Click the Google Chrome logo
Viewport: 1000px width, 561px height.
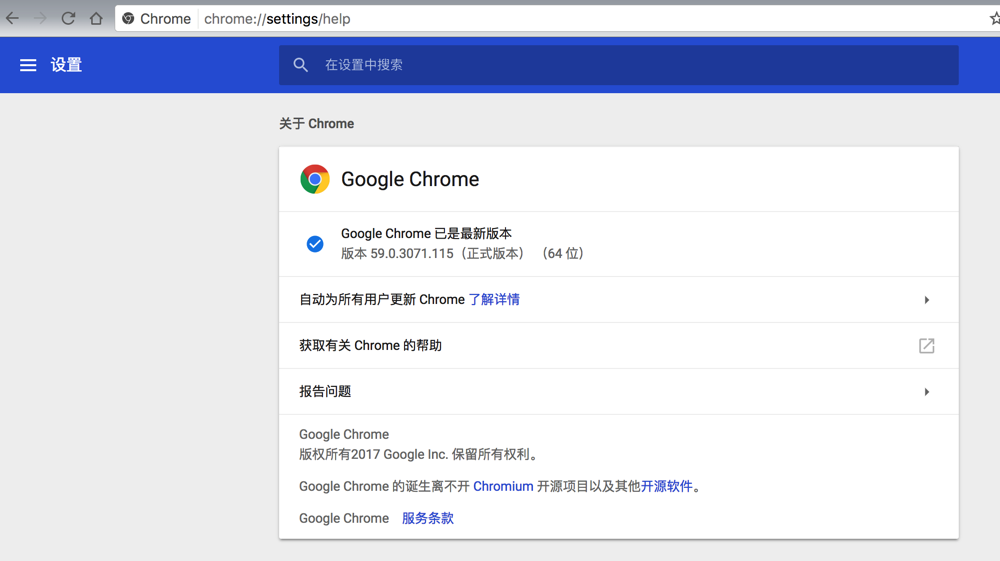[315, 179]
